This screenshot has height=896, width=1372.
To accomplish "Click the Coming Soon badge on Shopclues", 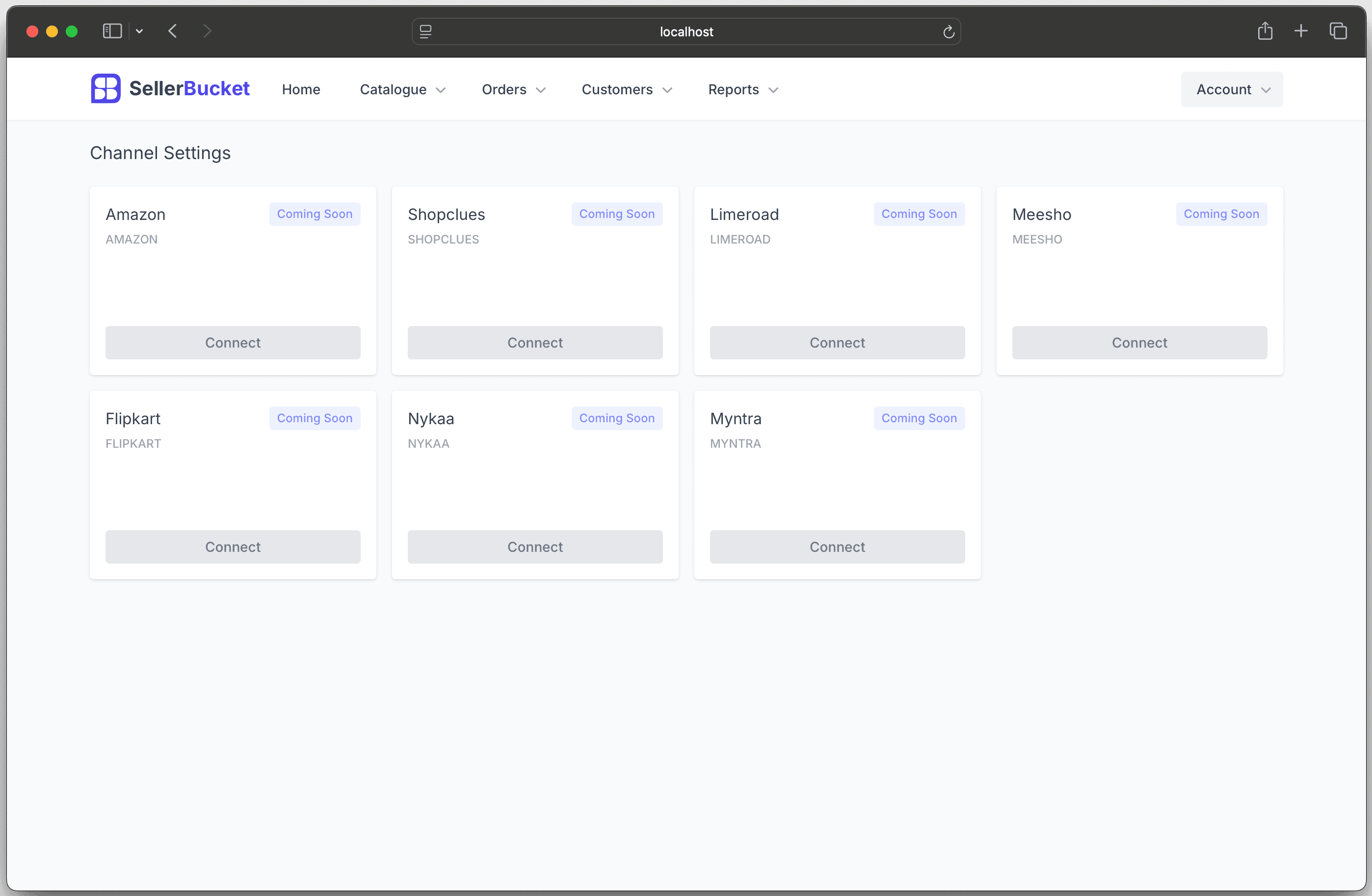I will point(617,214).
